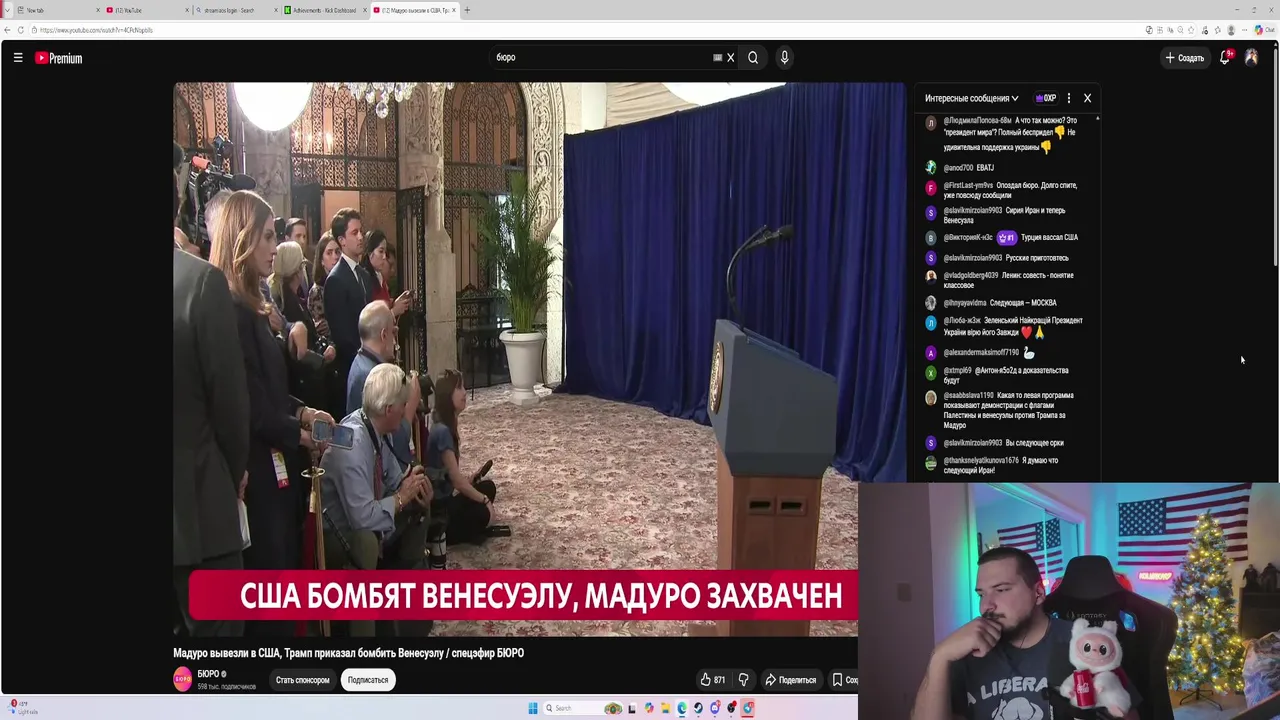
Task: Open the live chat three-dot options menu
Action: pos(1068,98)
